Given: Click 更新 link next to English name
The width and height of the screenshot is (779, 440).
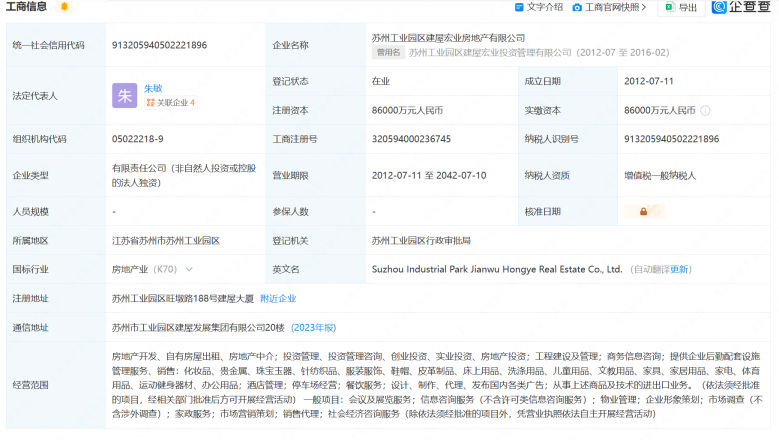Looking at the screenshot, I should click(679, 269).
